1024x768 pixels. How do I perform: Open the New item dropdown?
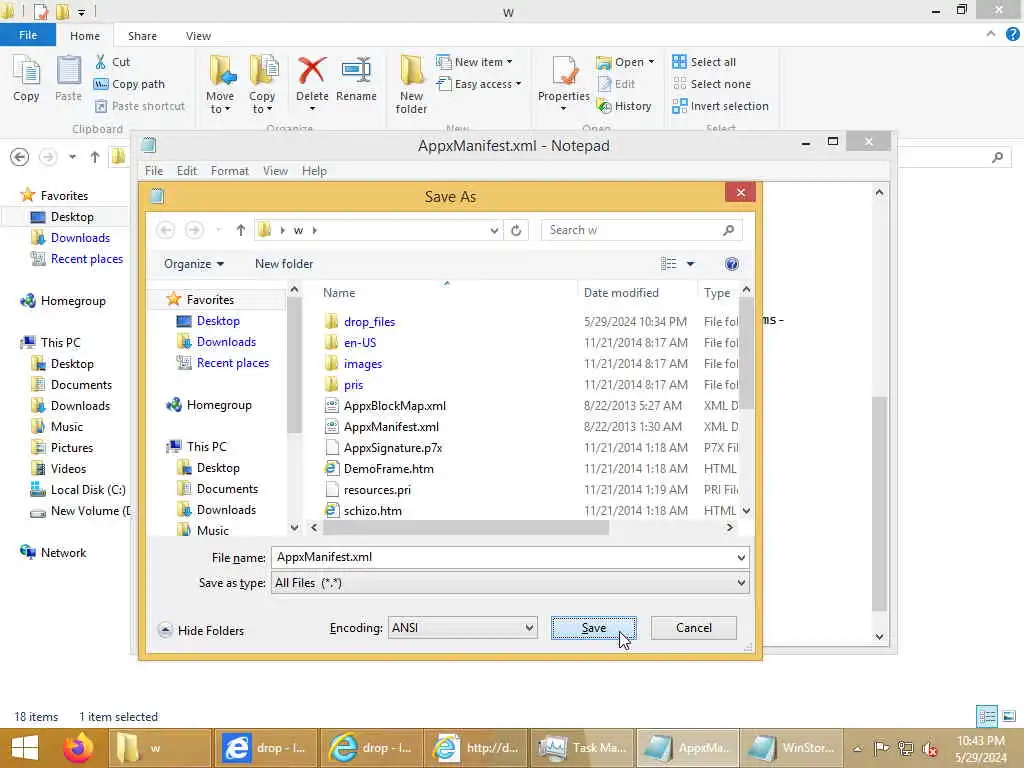475,62
